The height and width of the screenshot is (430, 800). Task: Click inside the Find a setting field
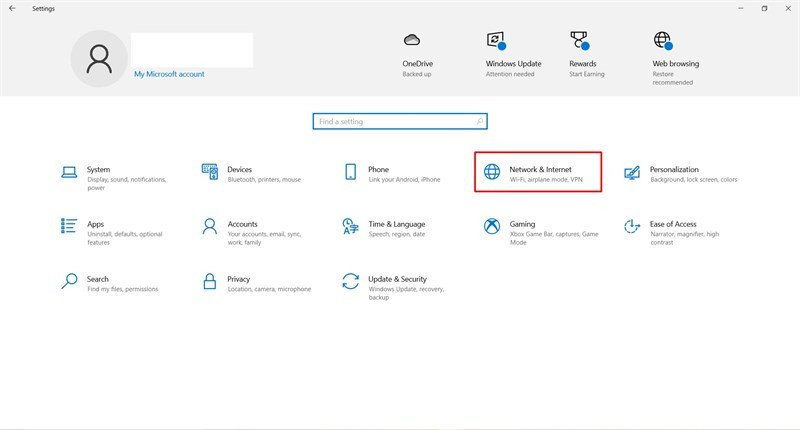point(400,121)
